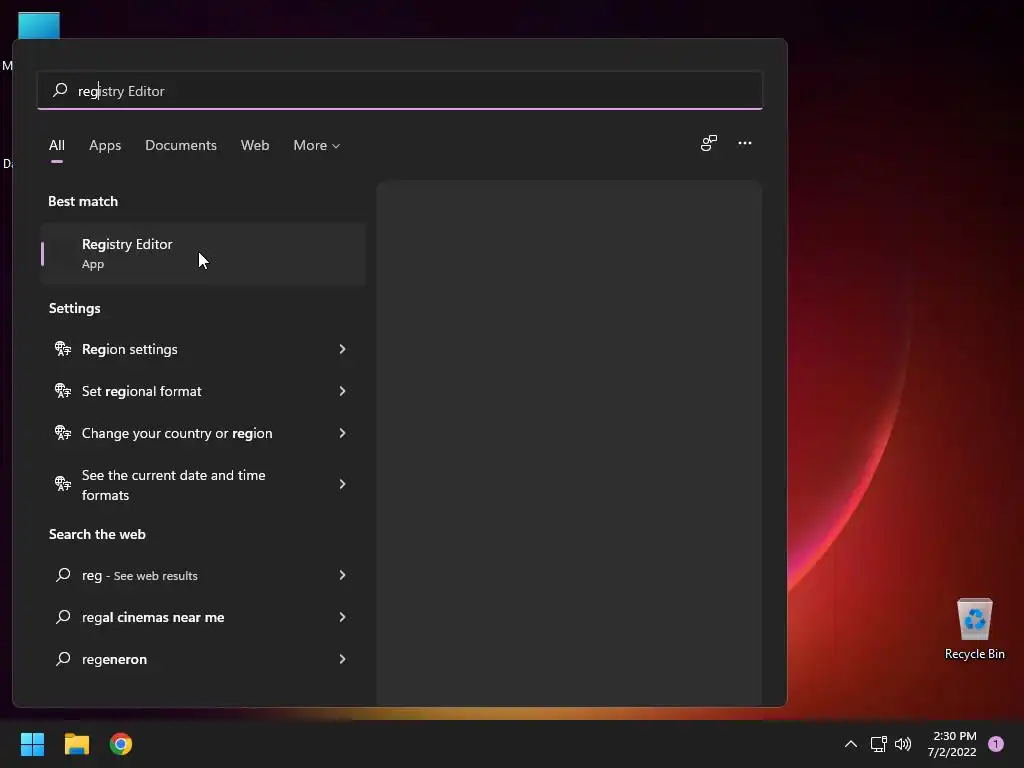
Task: Click the search box containing 'registry Editor'
Action: (x=400, y=91)
